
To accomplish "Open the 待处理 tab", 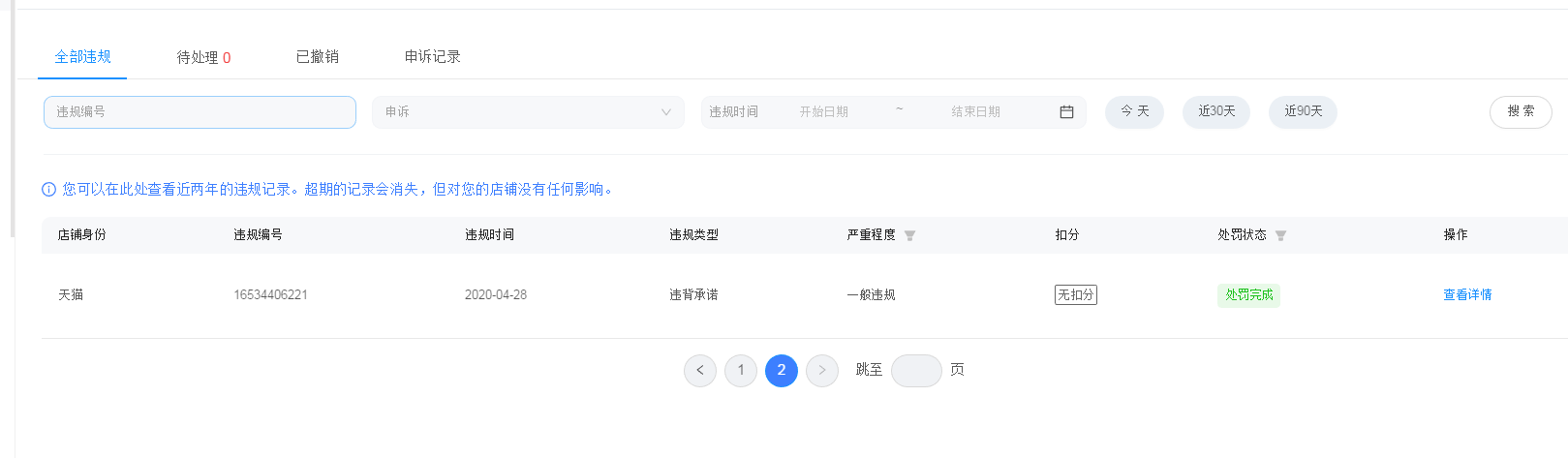I will click(203, 57).
